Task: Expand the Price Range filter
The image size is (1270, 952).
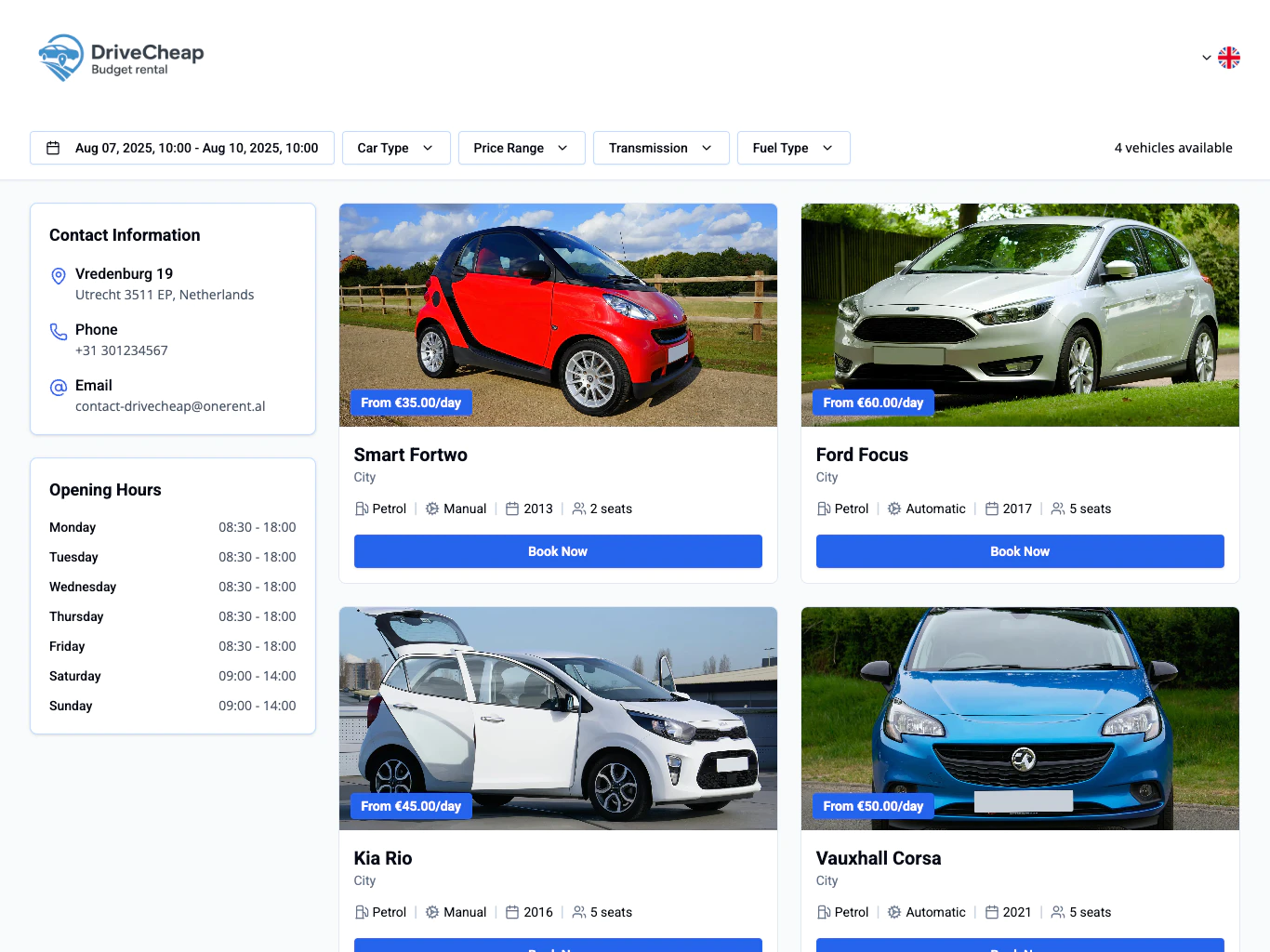Action: 522,148
